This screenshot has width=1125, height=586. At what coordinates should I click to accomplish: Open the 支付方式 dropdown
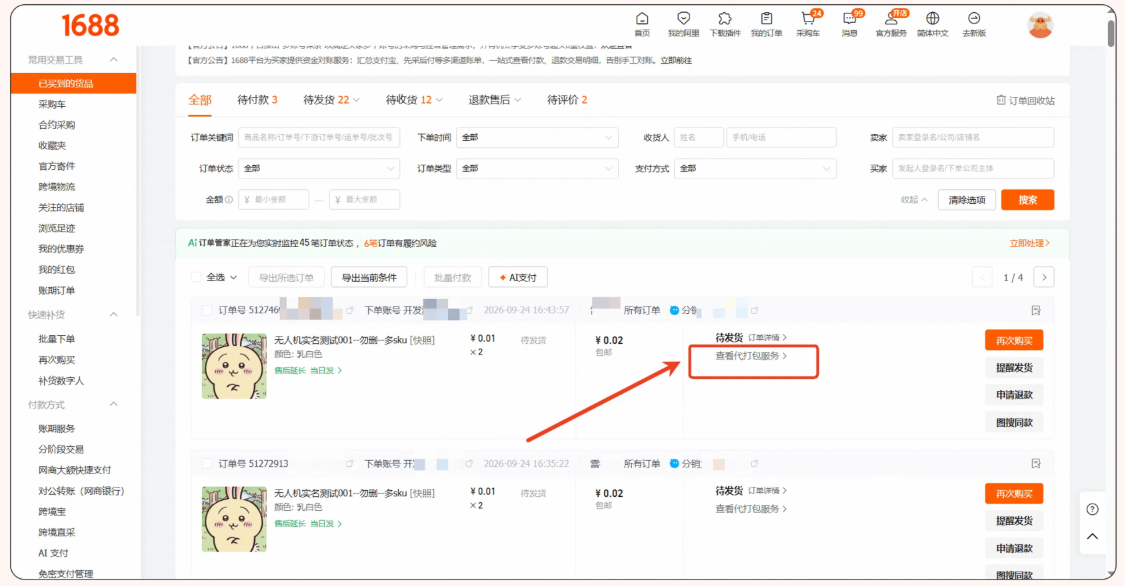click(755, 169)
